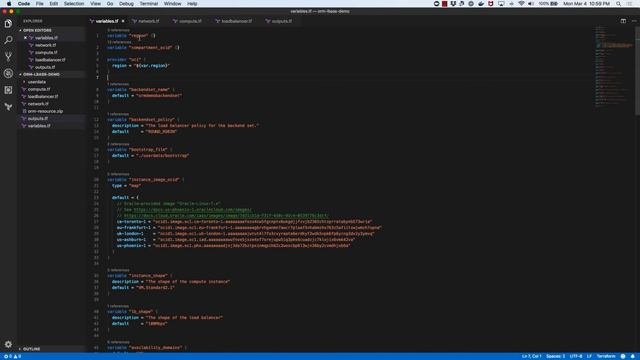Open the Help menu
Screen dimensions: 640x360
point(192,4)
